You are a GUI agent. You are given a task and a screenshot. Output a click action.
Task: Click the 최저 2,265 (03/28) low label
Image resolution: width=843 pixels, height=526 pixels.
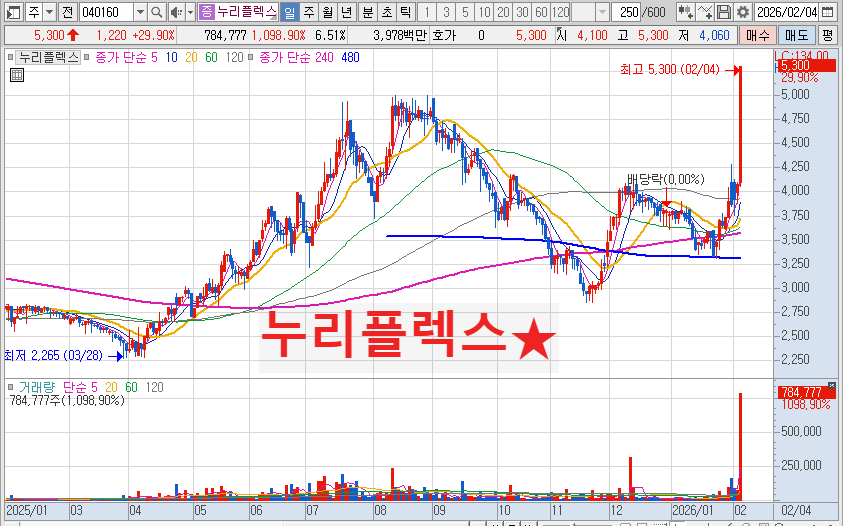(x=53, y=356)
